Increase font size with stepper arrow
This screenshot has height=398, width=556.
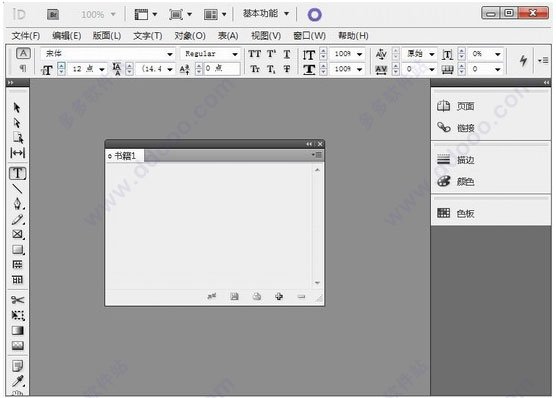click(x=61, y=65)
